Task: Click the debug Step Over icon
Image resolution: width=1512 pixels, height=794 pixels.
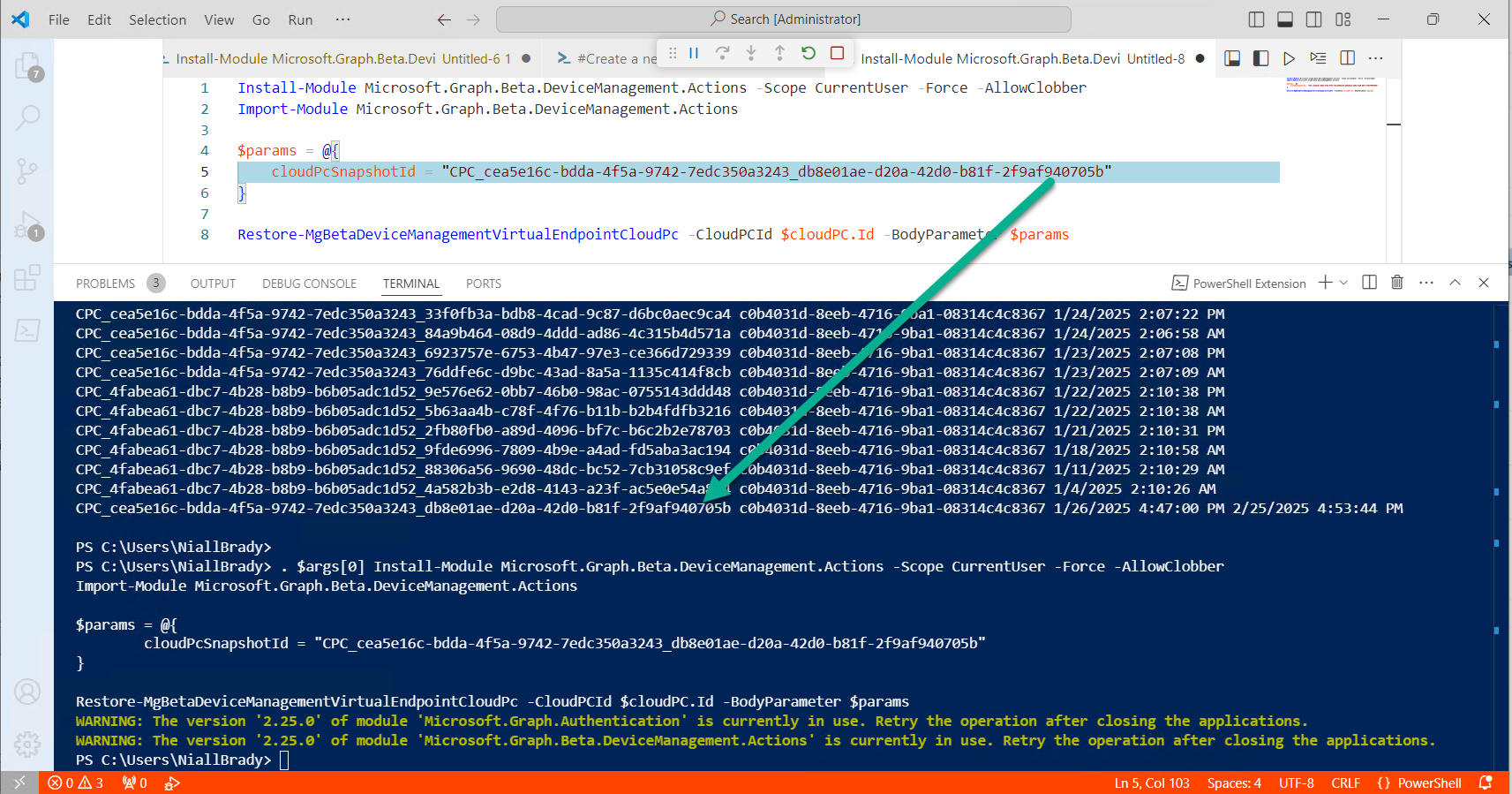Action: [722, 53]
